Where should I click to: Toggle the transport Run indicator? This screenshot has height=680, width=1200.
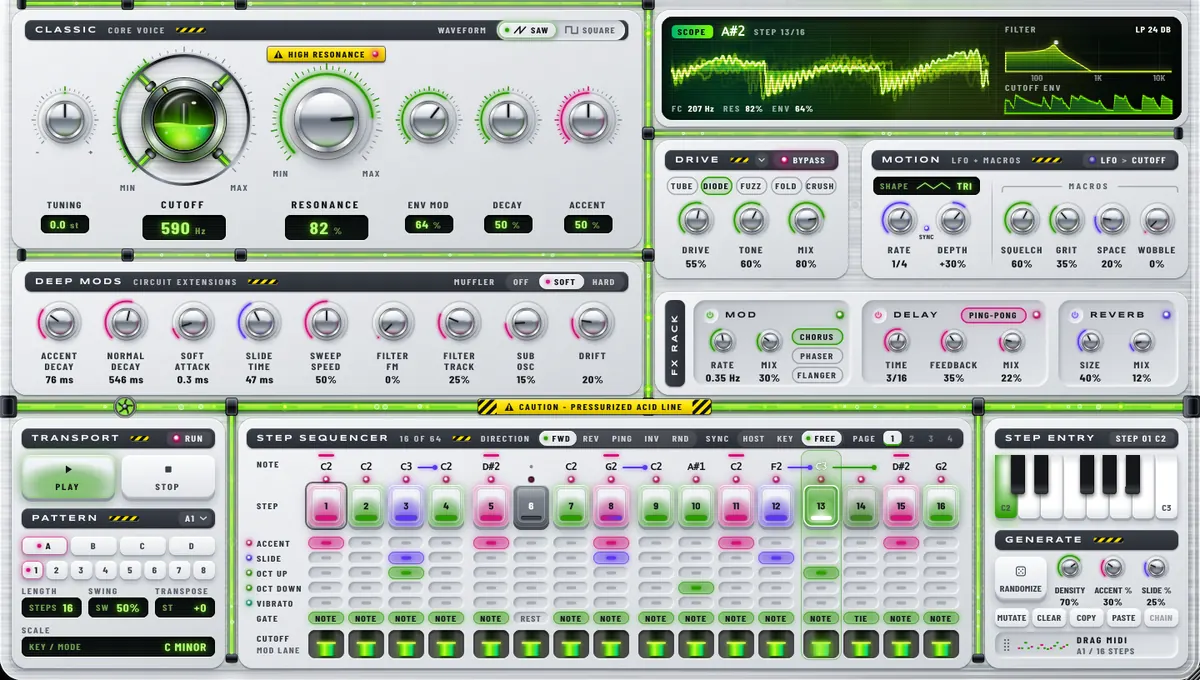(x=187, y=438)
